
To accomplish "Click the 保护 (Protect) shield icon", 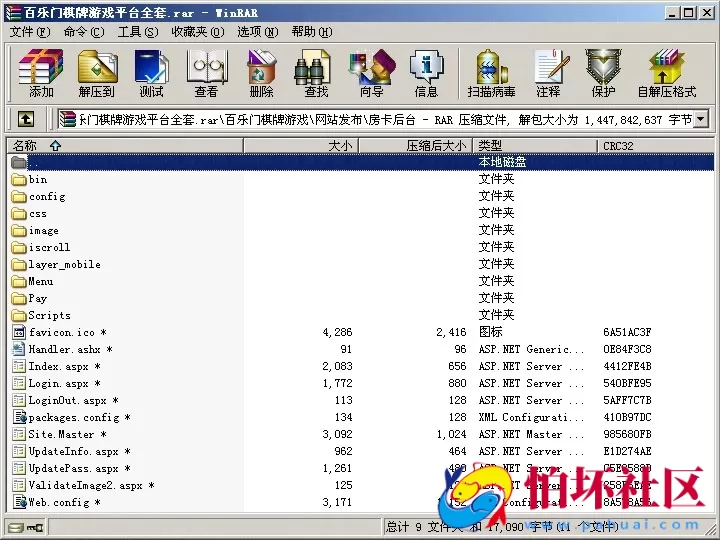I will 603,73.
